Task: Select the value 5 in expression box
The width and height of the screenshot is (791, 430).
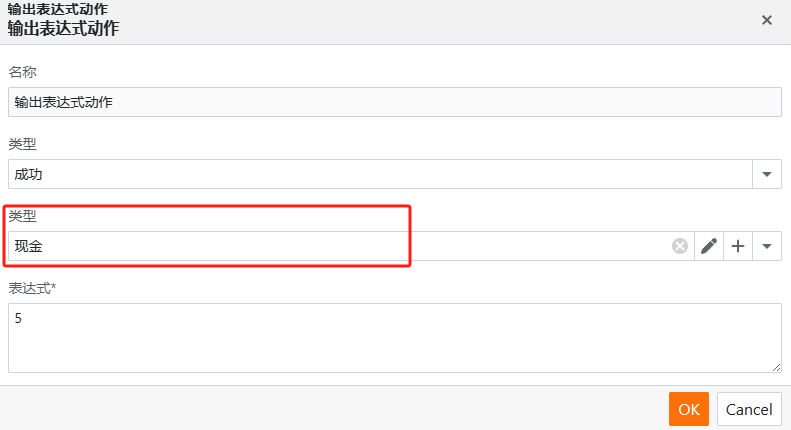Action: tap(18, 318)
